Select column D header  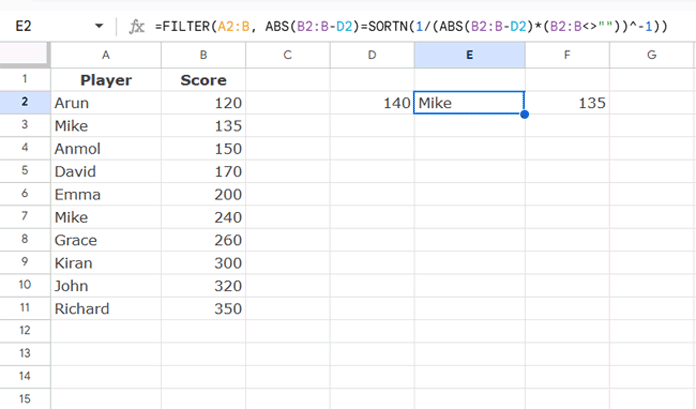point(372,55)
